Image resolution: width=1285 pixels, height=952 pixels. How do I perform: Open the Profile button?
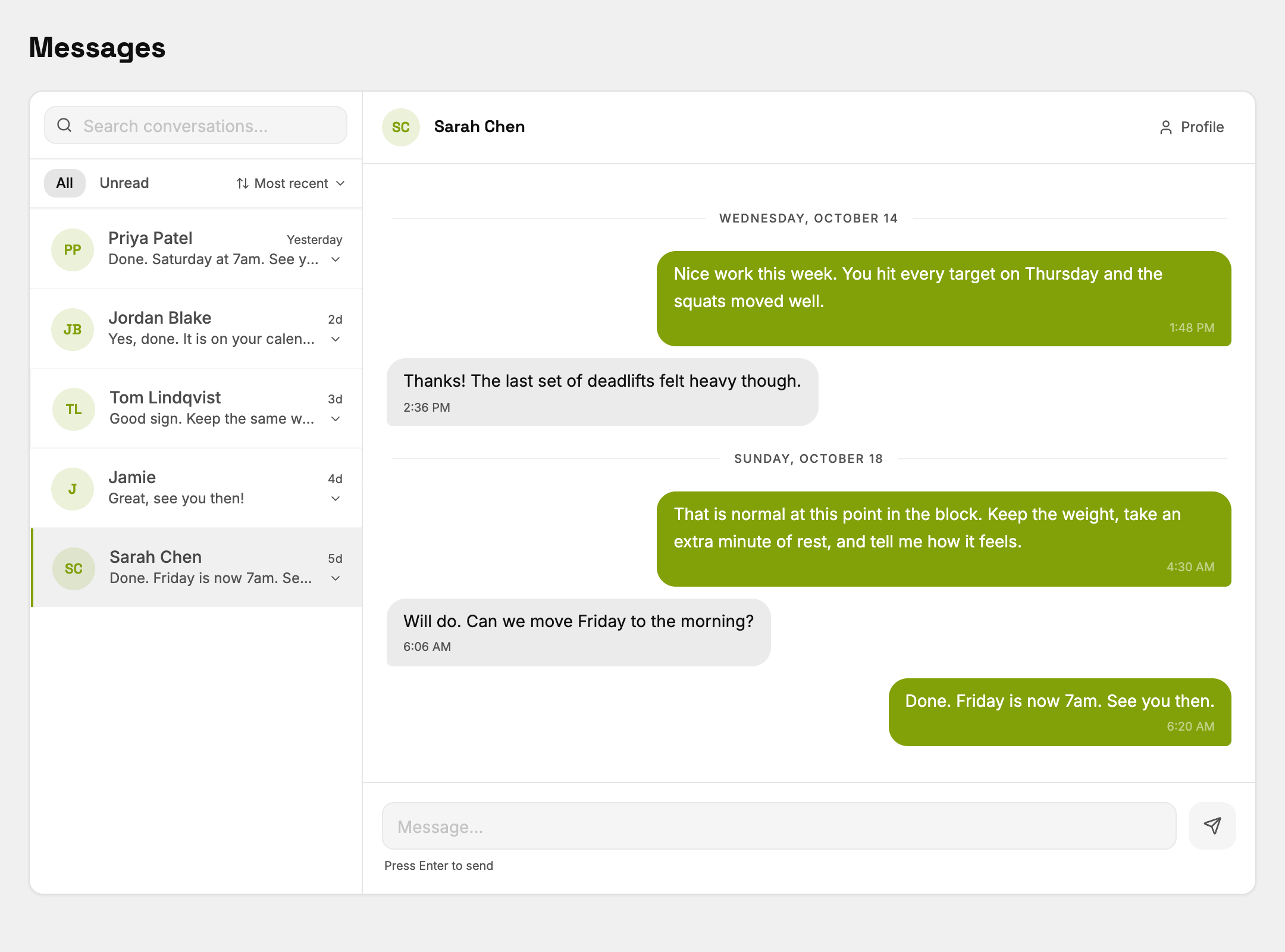click(1192, 127)
